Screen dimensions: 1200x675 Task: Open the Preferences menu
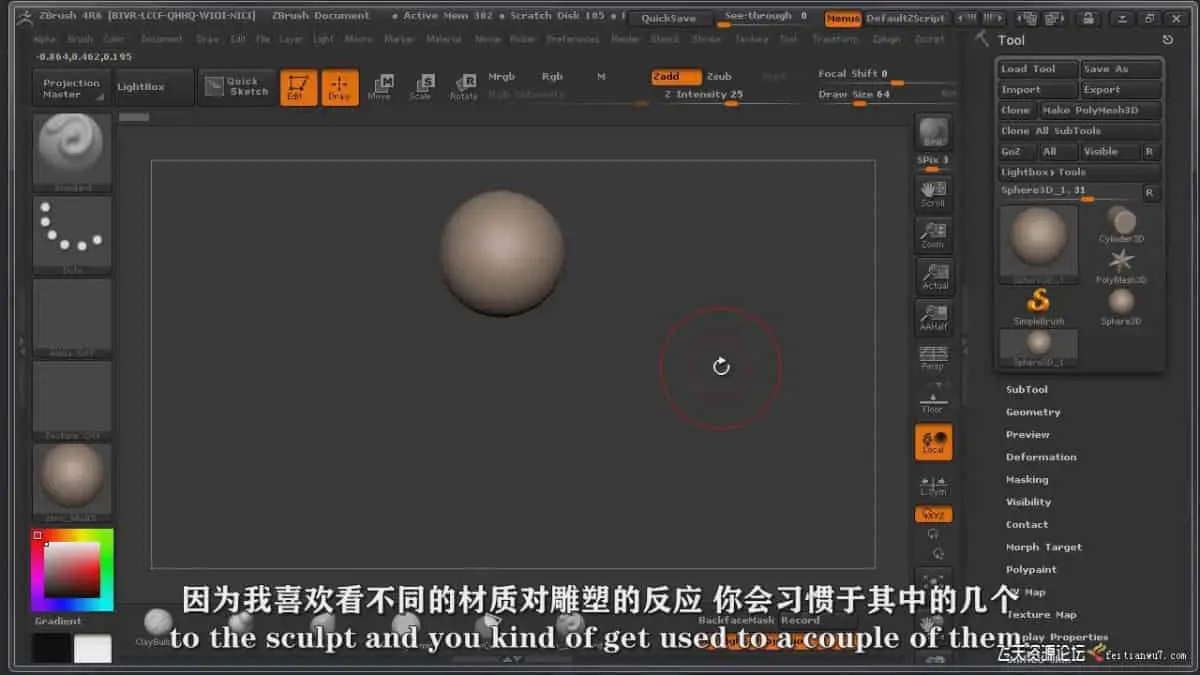point(572,39)
